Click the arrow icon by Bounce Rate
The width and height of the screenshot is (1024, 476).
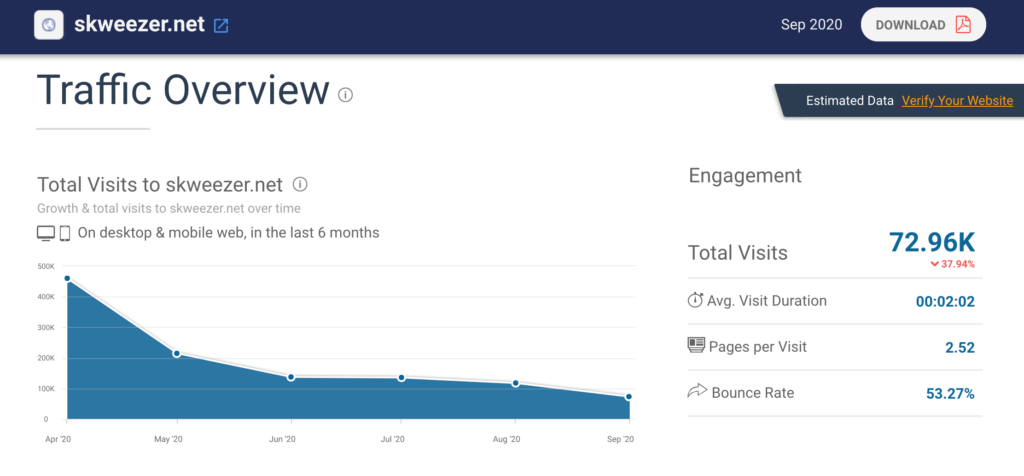697,392
